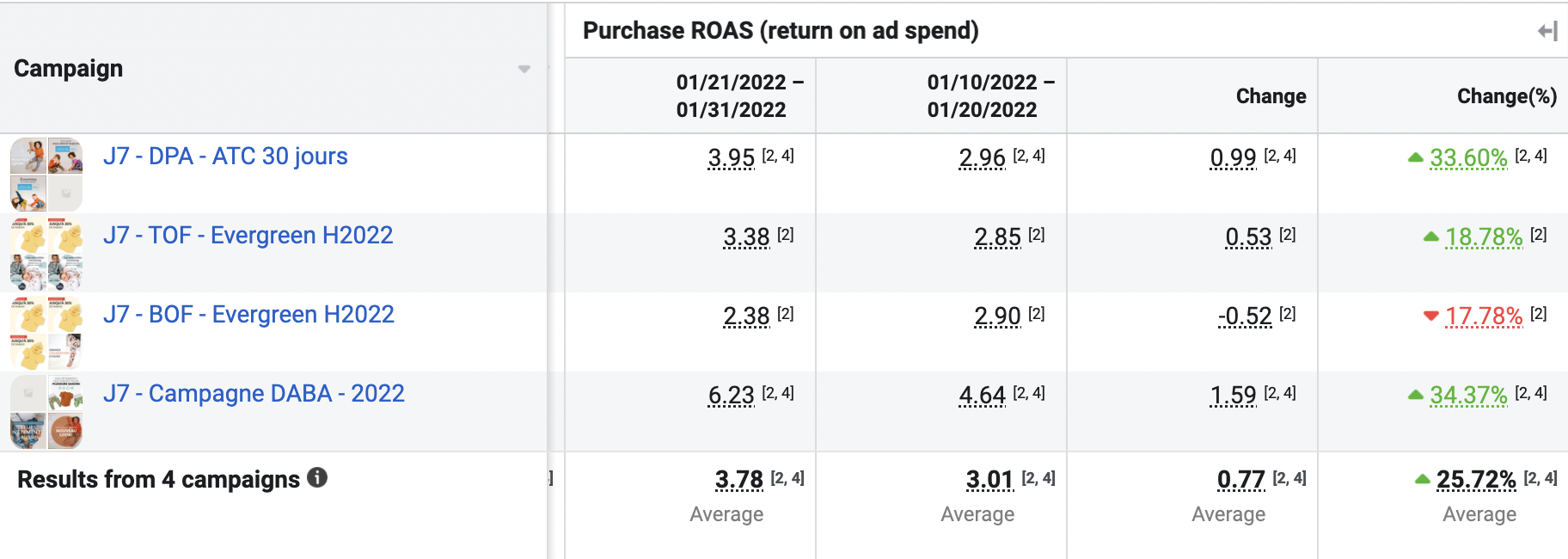
Task: Click the 6.23 ROAS value for DABA campaign
Action: point(731,396)
